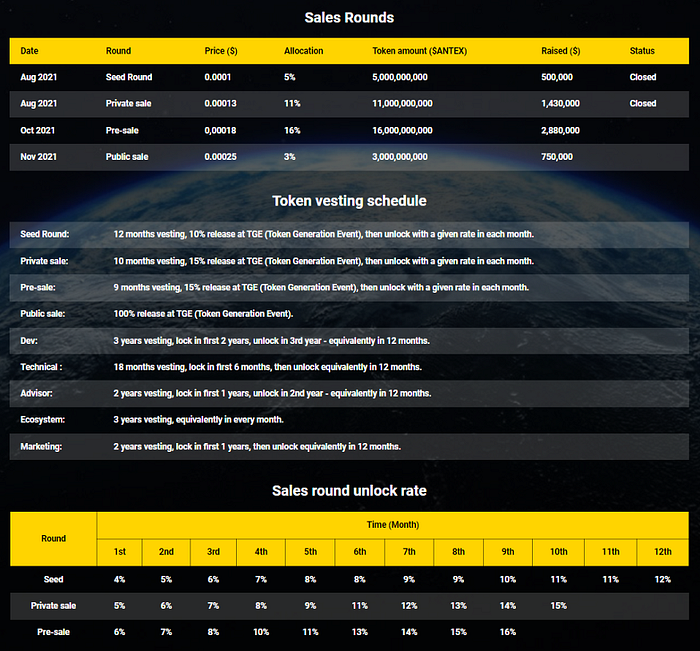Screen dimensions: 700x651
Task: Select the Dev: vesting label
Action: click(29, 341)
